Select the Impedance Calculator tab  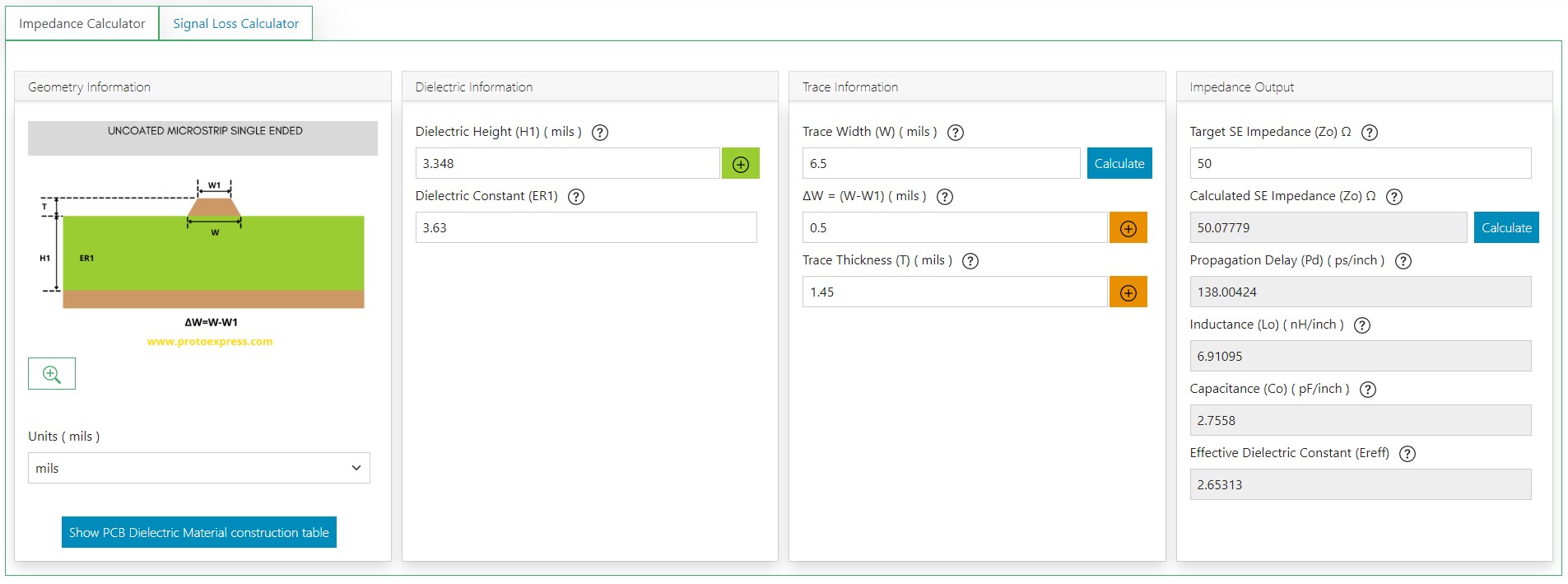[82, 24]
